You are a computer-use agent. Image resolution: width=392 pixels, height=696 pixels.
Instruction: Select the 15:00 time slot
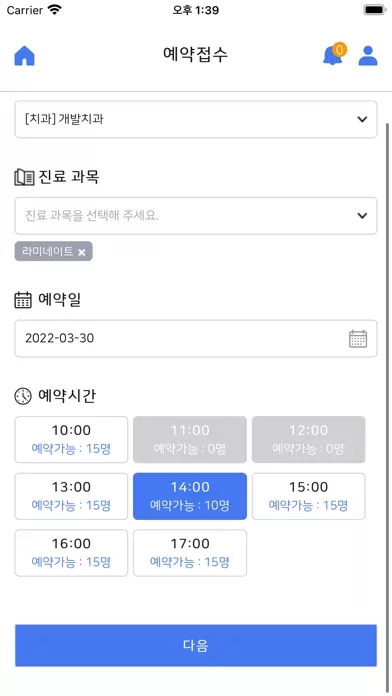click(309, 496)
